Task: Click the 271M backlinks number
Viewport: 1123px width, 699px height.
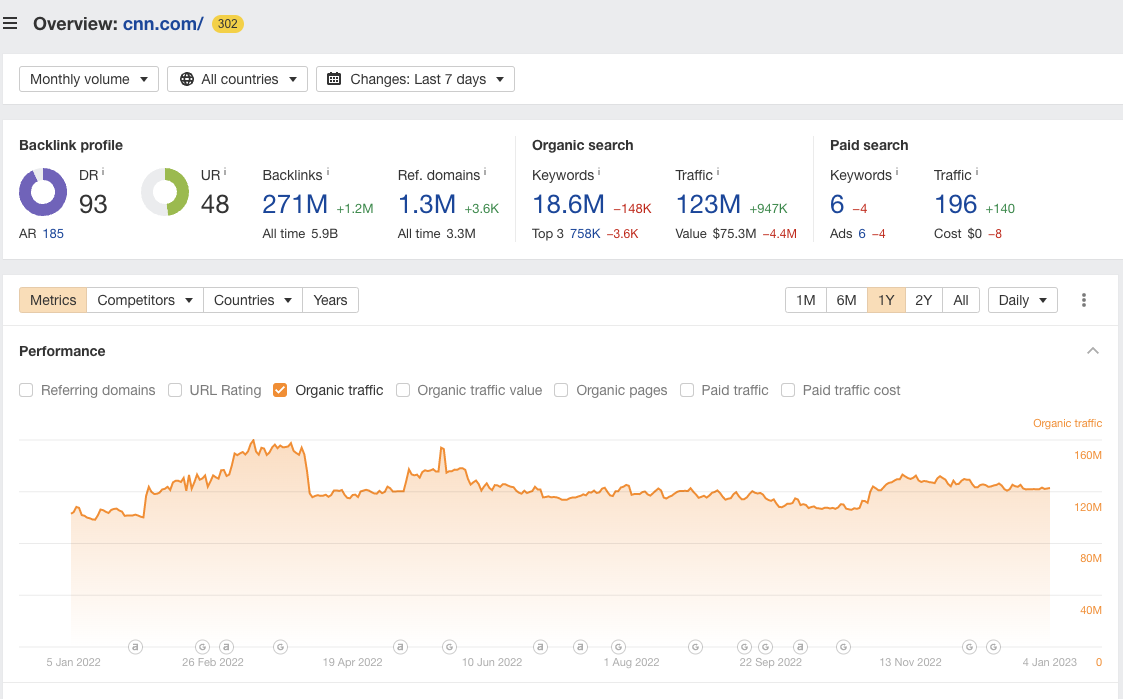Action: [295, 205]
